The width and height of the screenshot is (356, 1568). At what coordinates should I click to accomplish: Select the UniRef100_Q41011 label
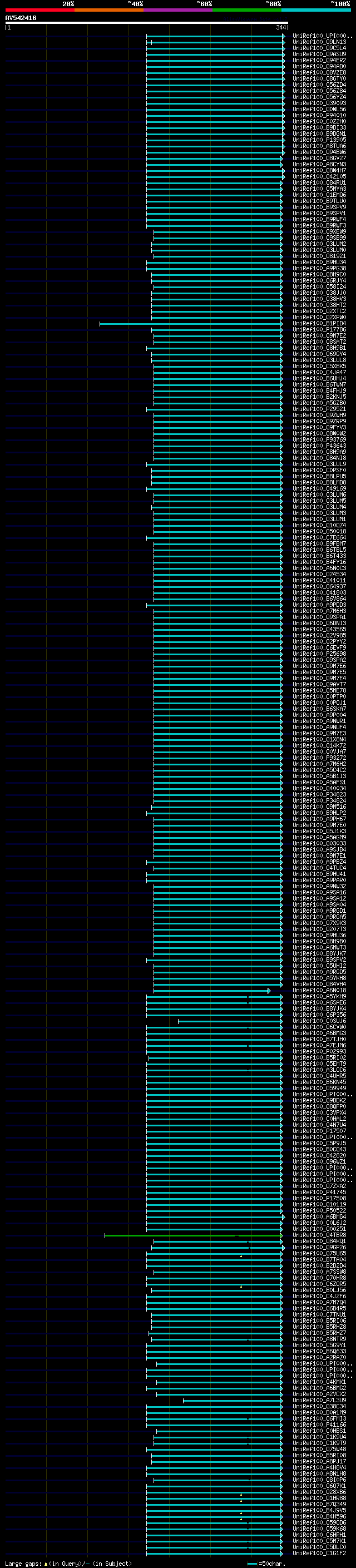319,581
